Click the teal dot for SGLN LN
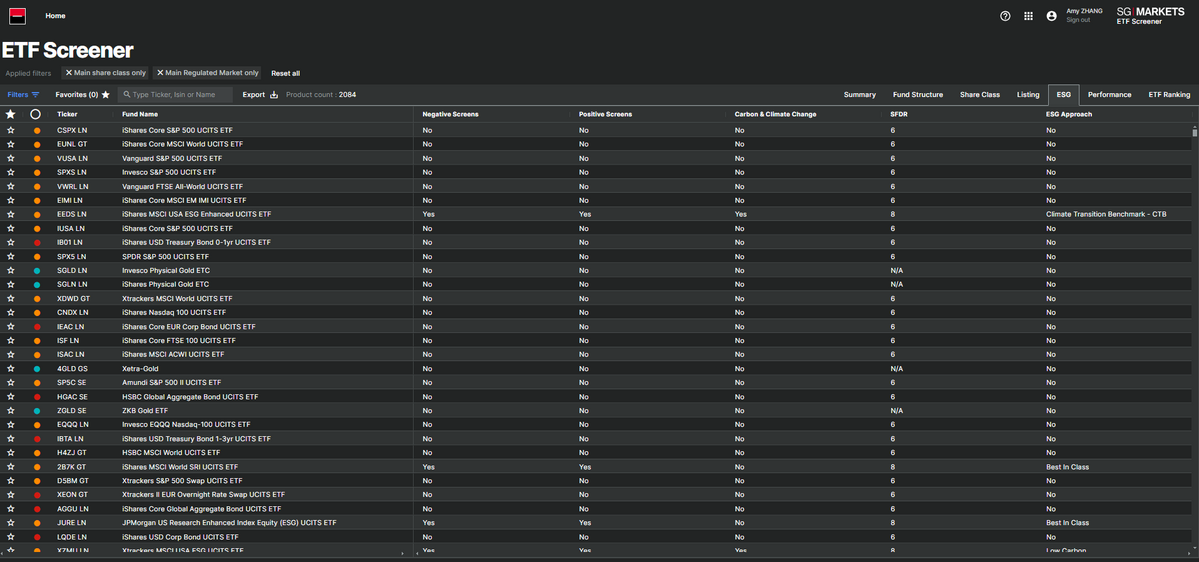Image resolution: width=1199 pixels, height=562 pixels. point(37,284)
